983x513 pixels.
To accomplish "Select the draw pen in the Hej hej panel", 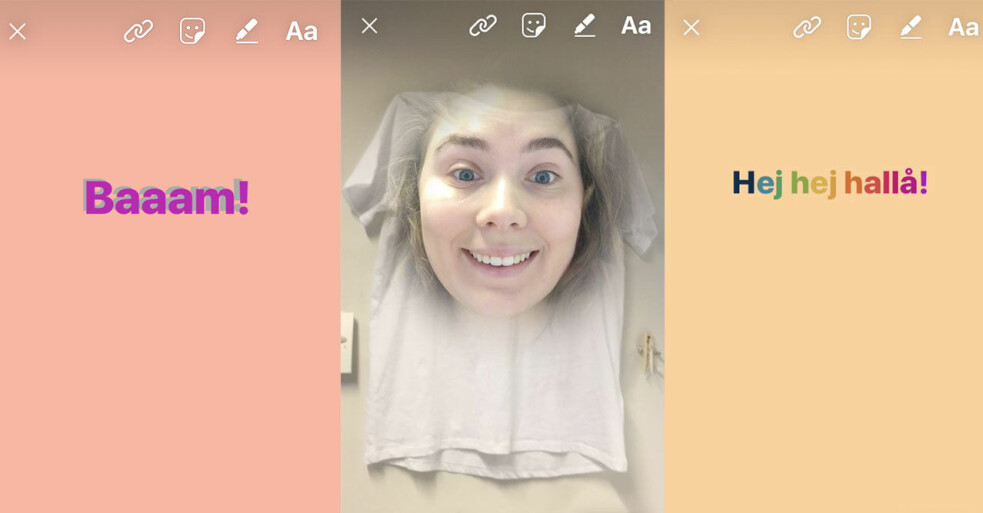I will tap(910, 28).
